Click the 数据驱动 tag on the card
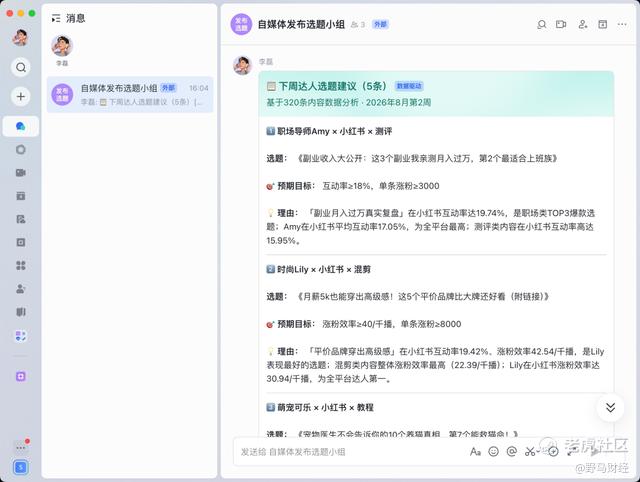This screenshot has width=640, height=482. click(409, 86)
